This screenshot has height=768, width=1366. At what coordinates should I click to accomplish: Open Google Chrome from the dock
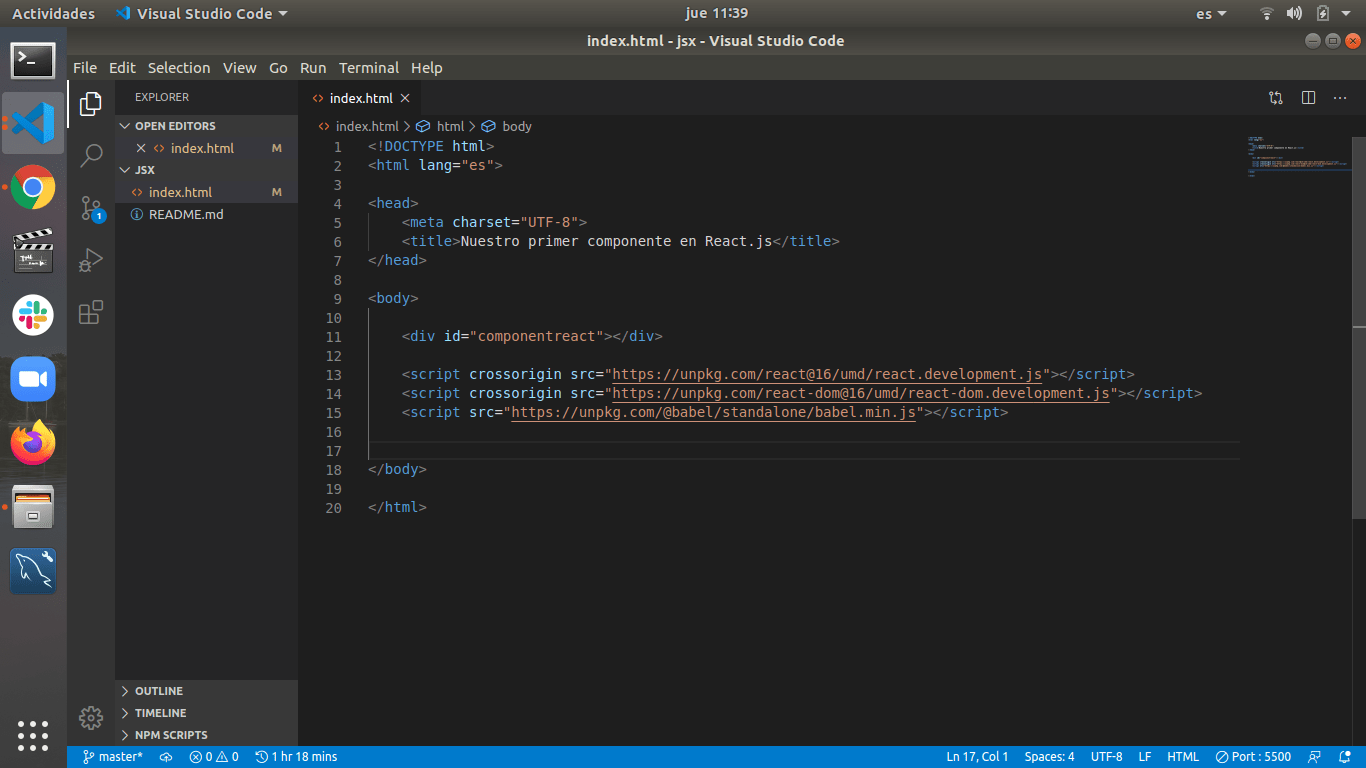pyautogui.click(x=33, y=187)
